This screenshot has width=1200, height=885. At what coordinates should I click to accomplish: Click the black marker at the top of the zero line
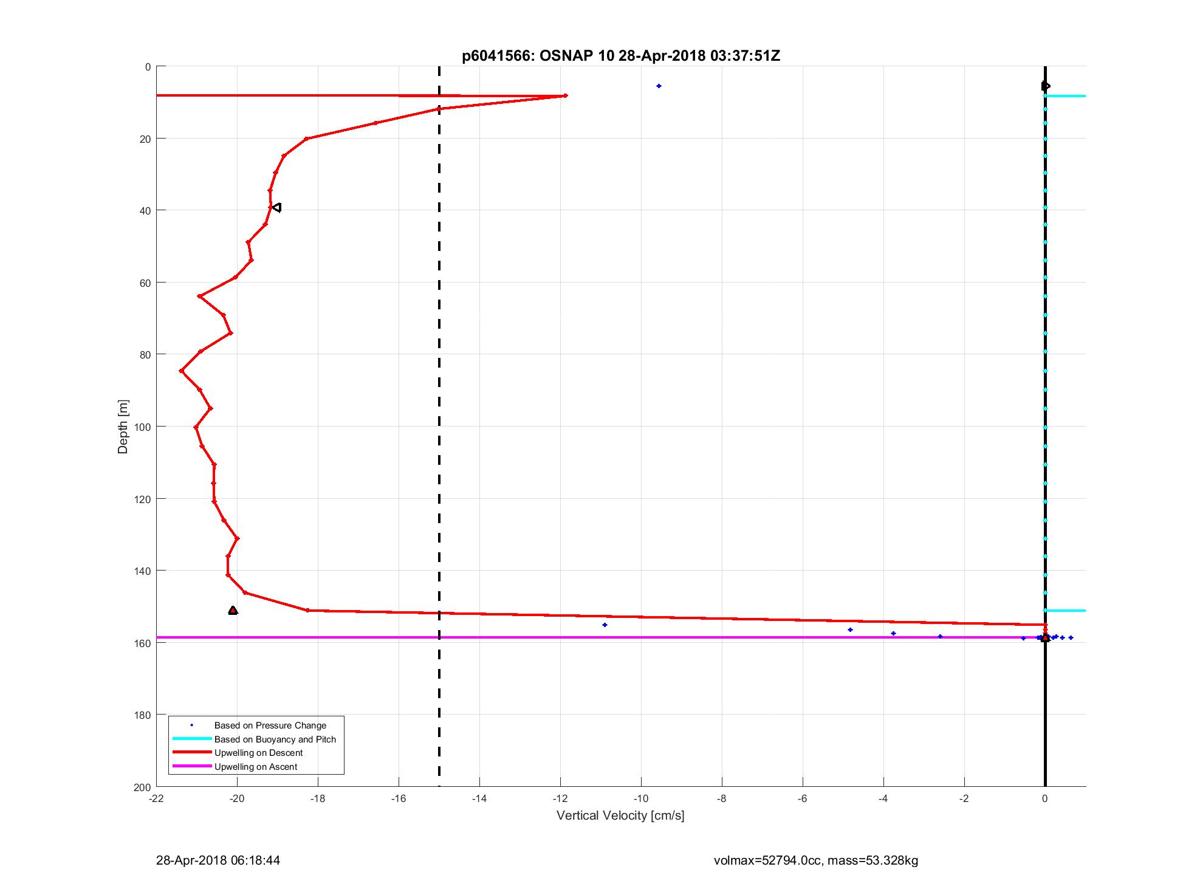[1045, 86]
